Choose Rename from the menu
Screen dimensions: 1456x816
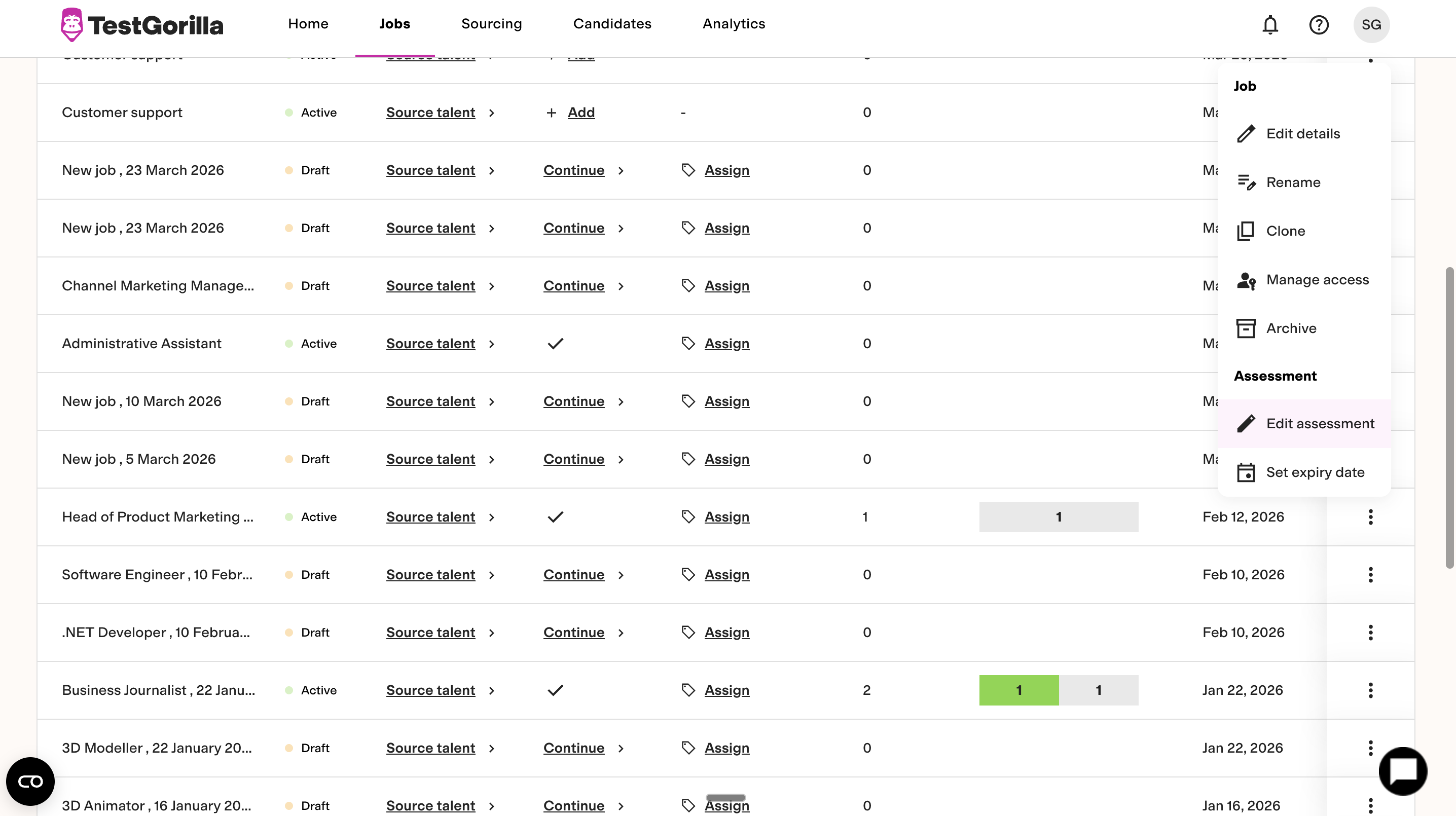click(1304, 182)
